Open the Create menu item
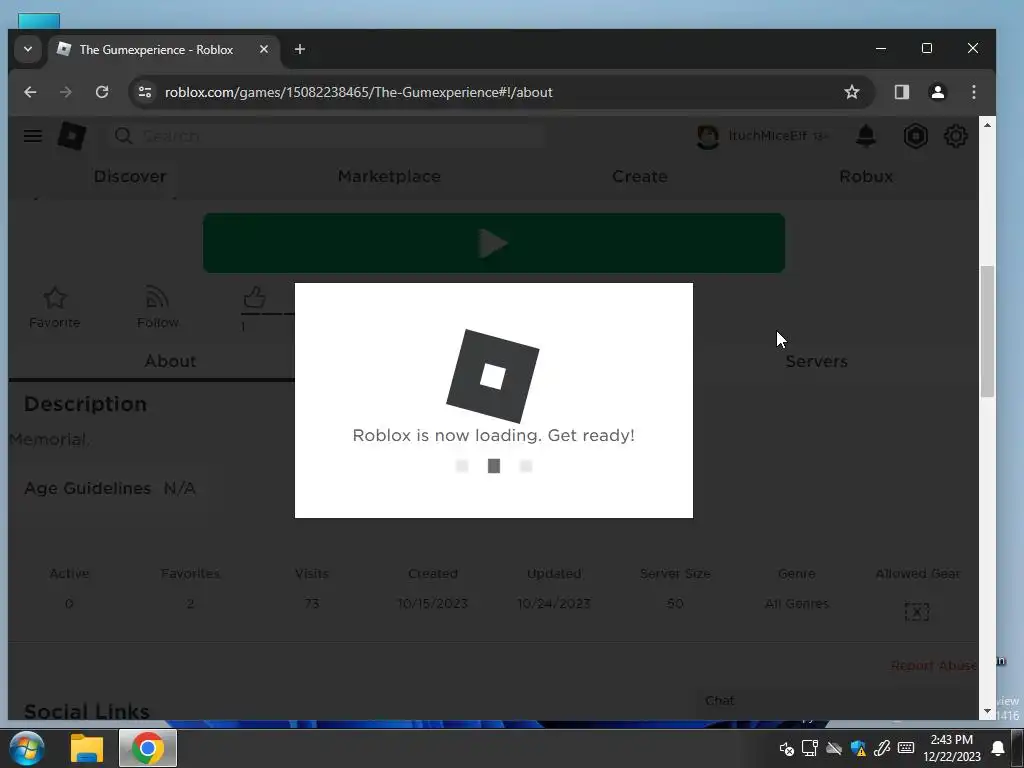The height and width of the screenshot is (768, 1024). pyautogui.click(x=639, y=176)
